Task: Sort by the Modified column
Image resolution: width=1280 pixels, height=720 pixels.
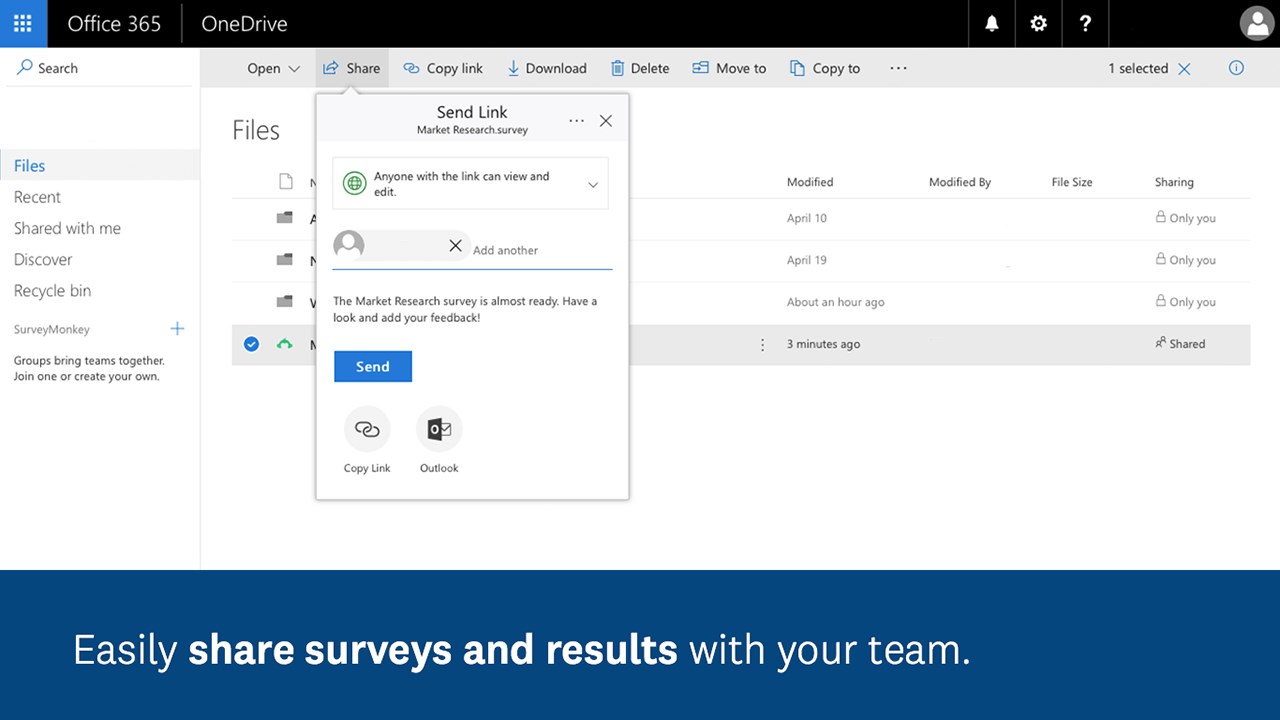Action: coord(810,182)
